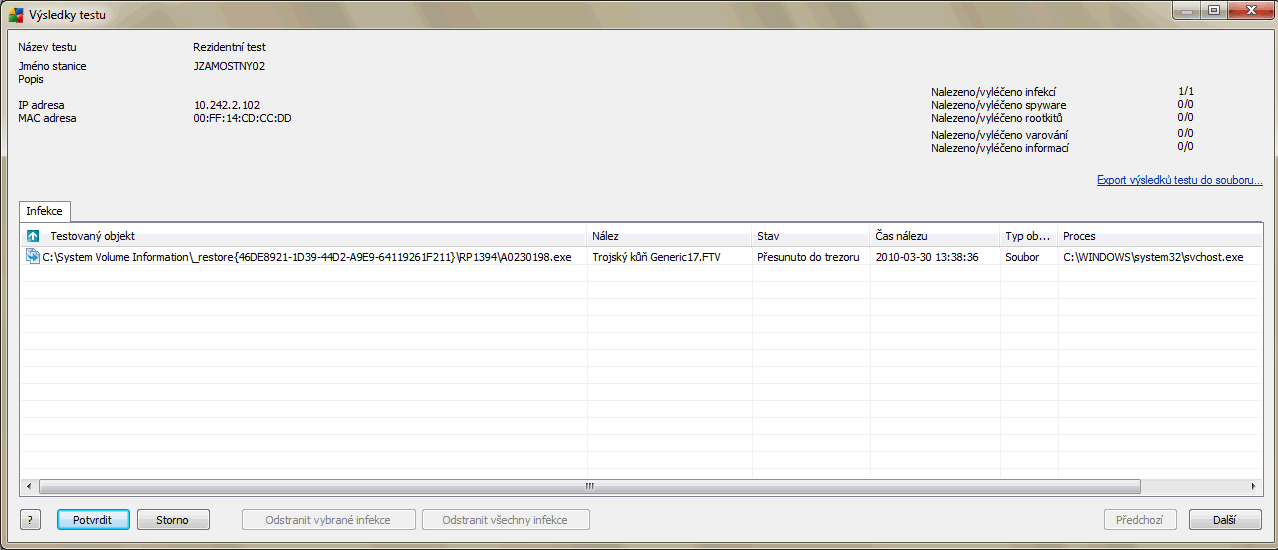Click the question mark help button

pyautogui.click(x=30, y=520)
